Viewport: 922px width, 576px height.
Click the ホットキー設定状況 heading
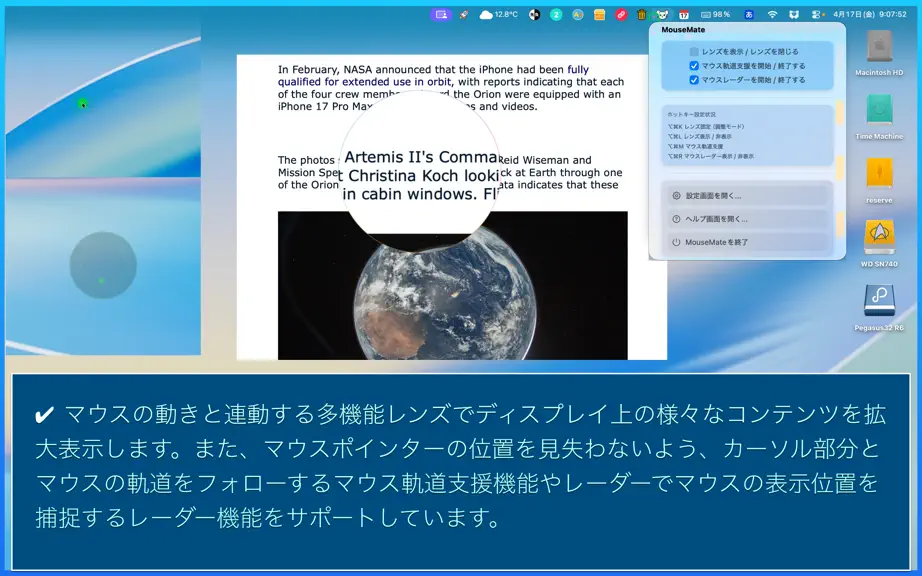[x=691, y=115]
